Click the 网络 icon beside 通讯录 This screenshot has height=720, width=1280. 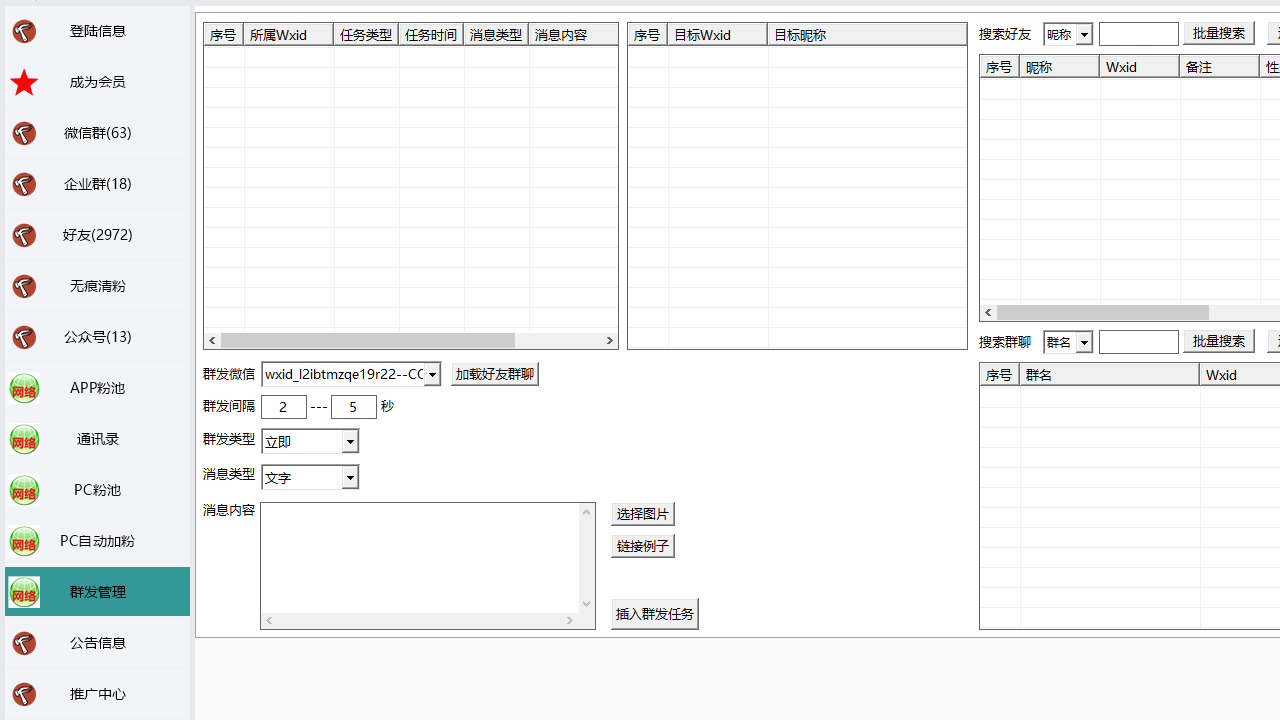coord(24,439)
